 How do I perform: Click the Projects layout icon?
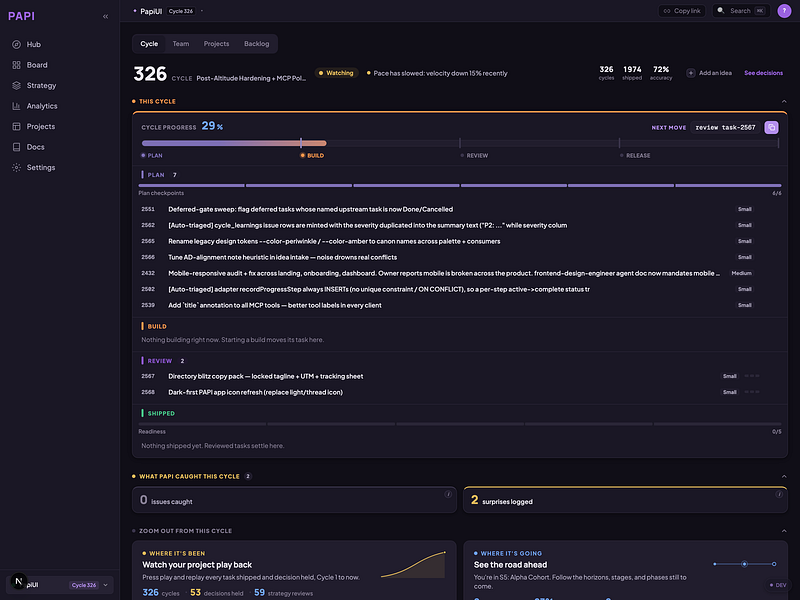point(16,126)
